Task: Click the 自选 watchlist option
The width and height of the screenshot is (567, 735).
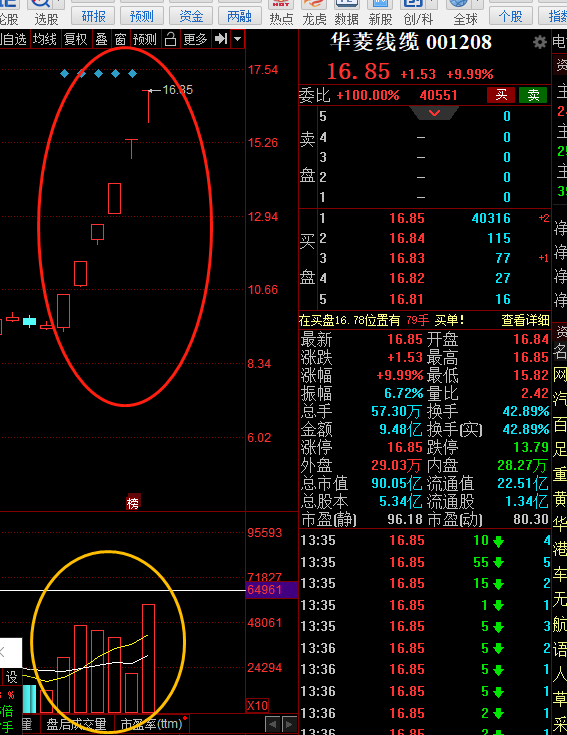Action: [13, 39]
